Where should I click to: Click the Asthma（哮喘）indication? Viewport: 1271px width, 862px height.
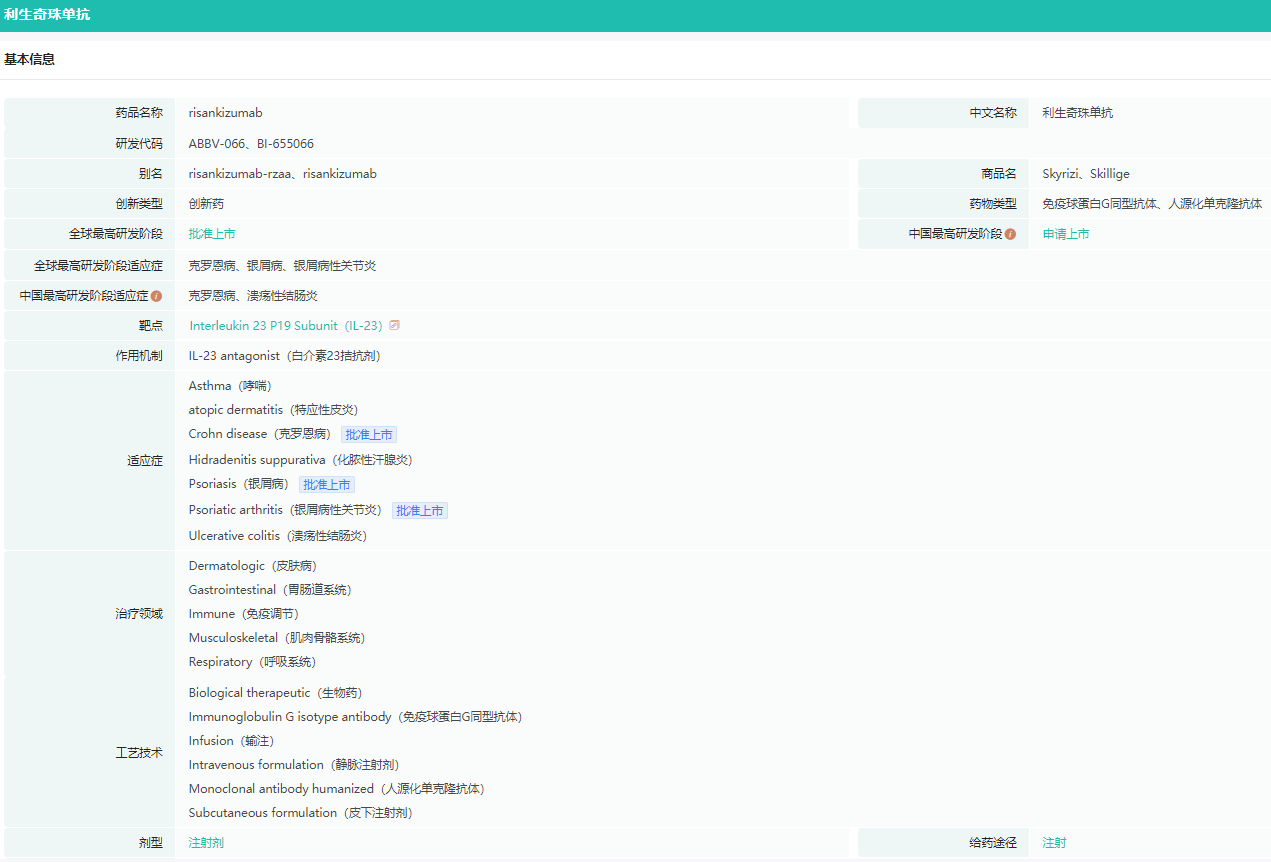point(230,386)
